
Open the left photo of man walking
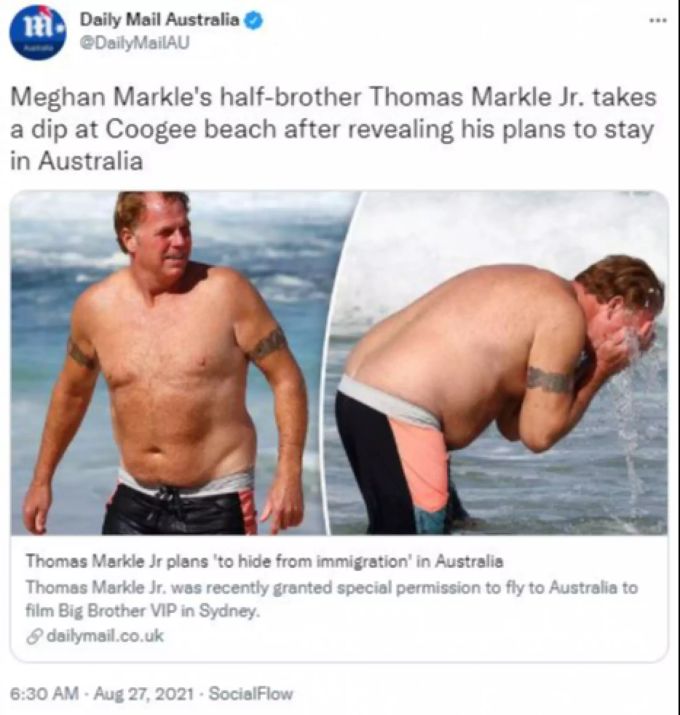click(169, 363)
